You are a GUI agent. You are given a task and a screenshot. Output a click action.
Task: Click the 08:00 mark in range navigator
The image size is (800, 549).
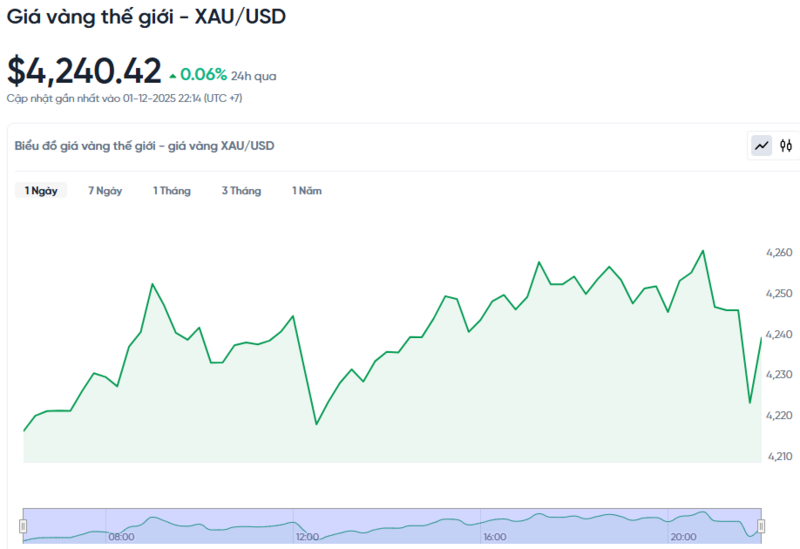click(x=121, y=537)
